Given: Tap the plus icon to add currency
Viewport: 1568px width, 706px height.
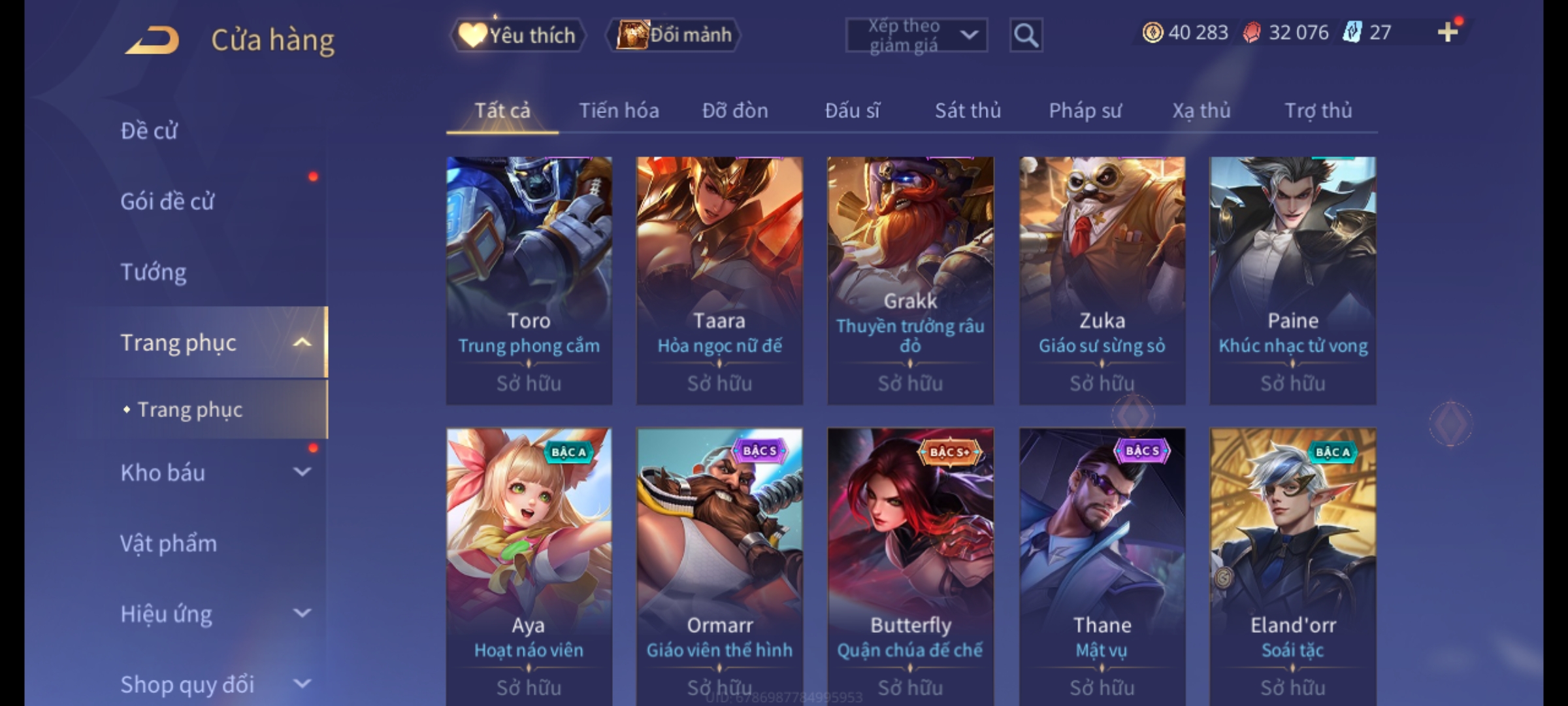Looking at the screenshot, I should (x=1448, y=31).
